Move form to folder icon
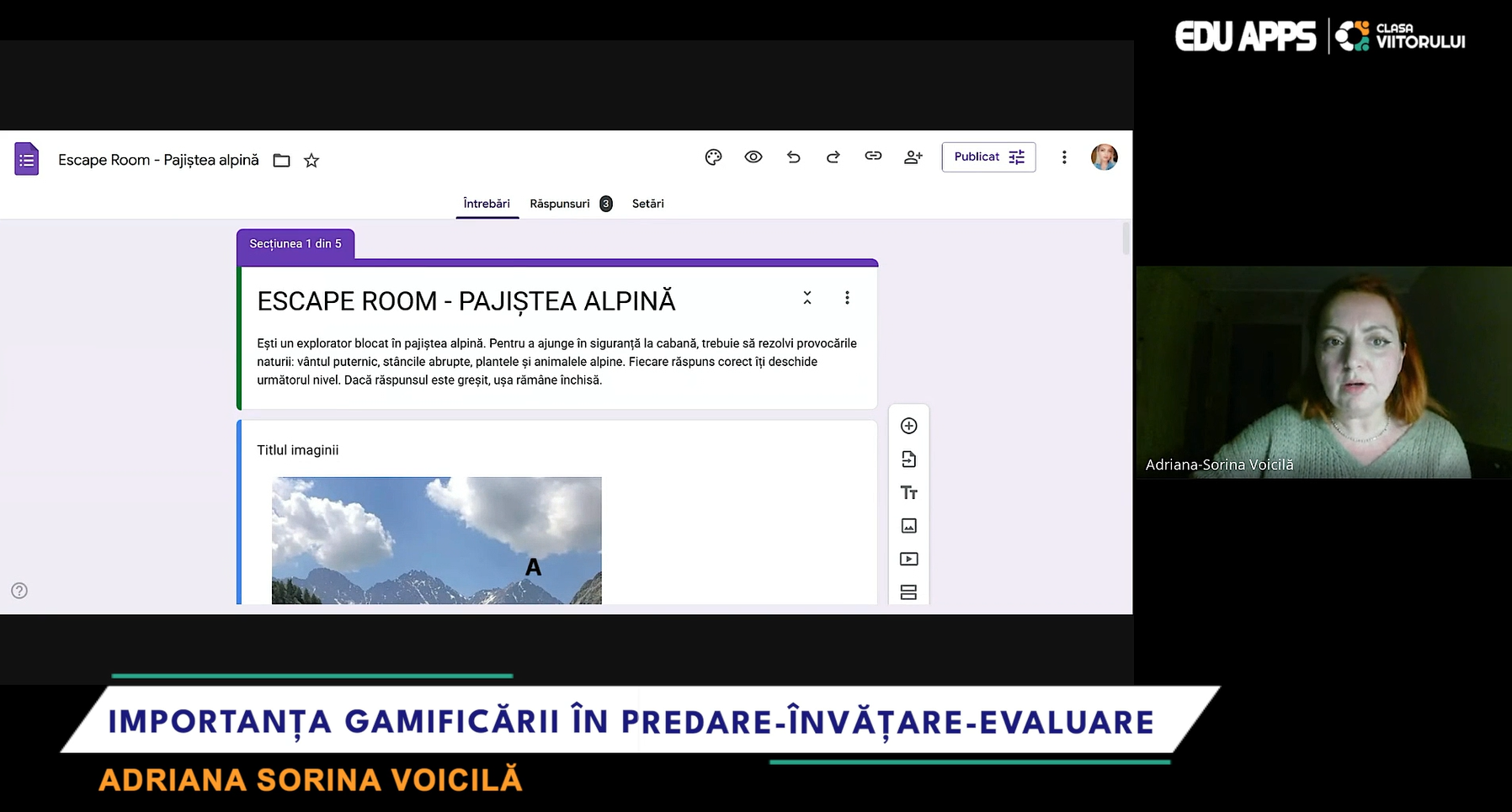 coord(282,160)
